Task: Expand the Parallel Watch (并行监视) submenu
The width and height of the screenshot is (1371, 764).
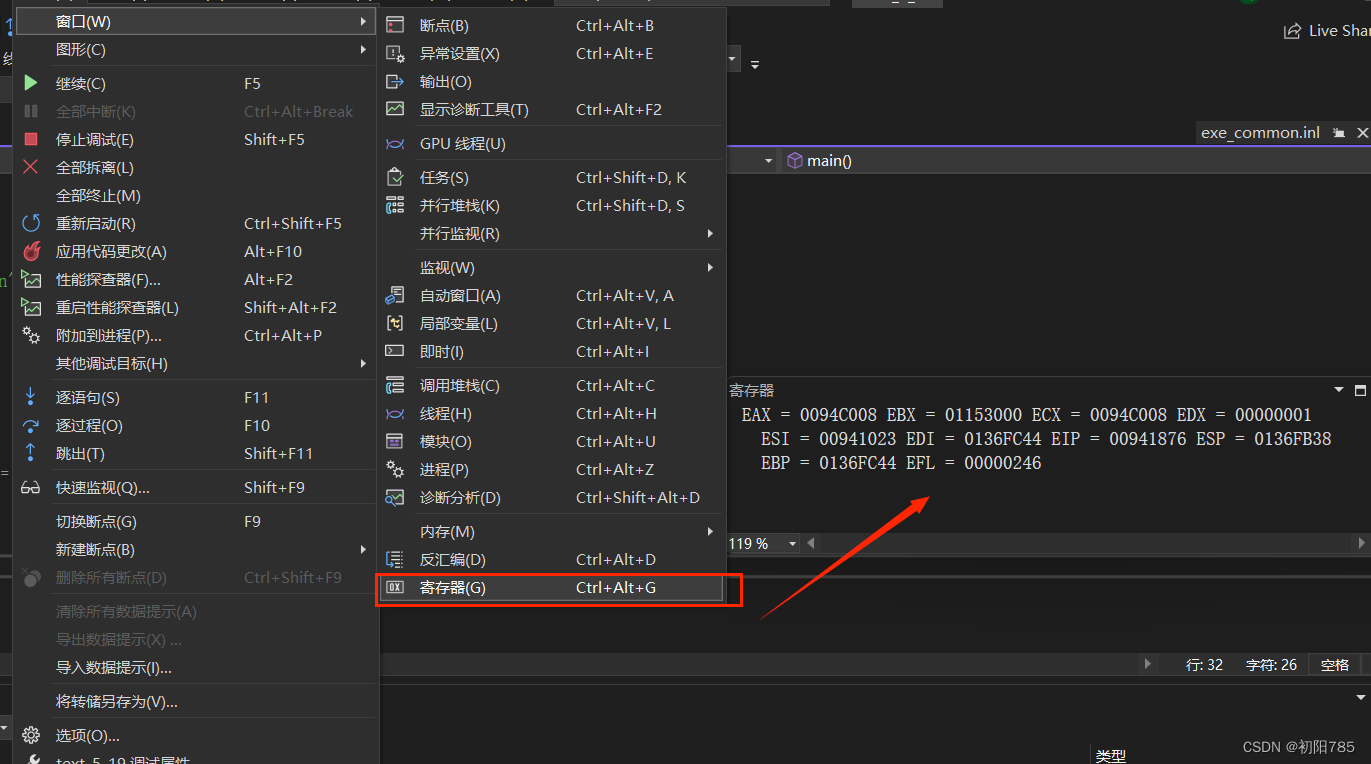Action: [x=550, y=233]
